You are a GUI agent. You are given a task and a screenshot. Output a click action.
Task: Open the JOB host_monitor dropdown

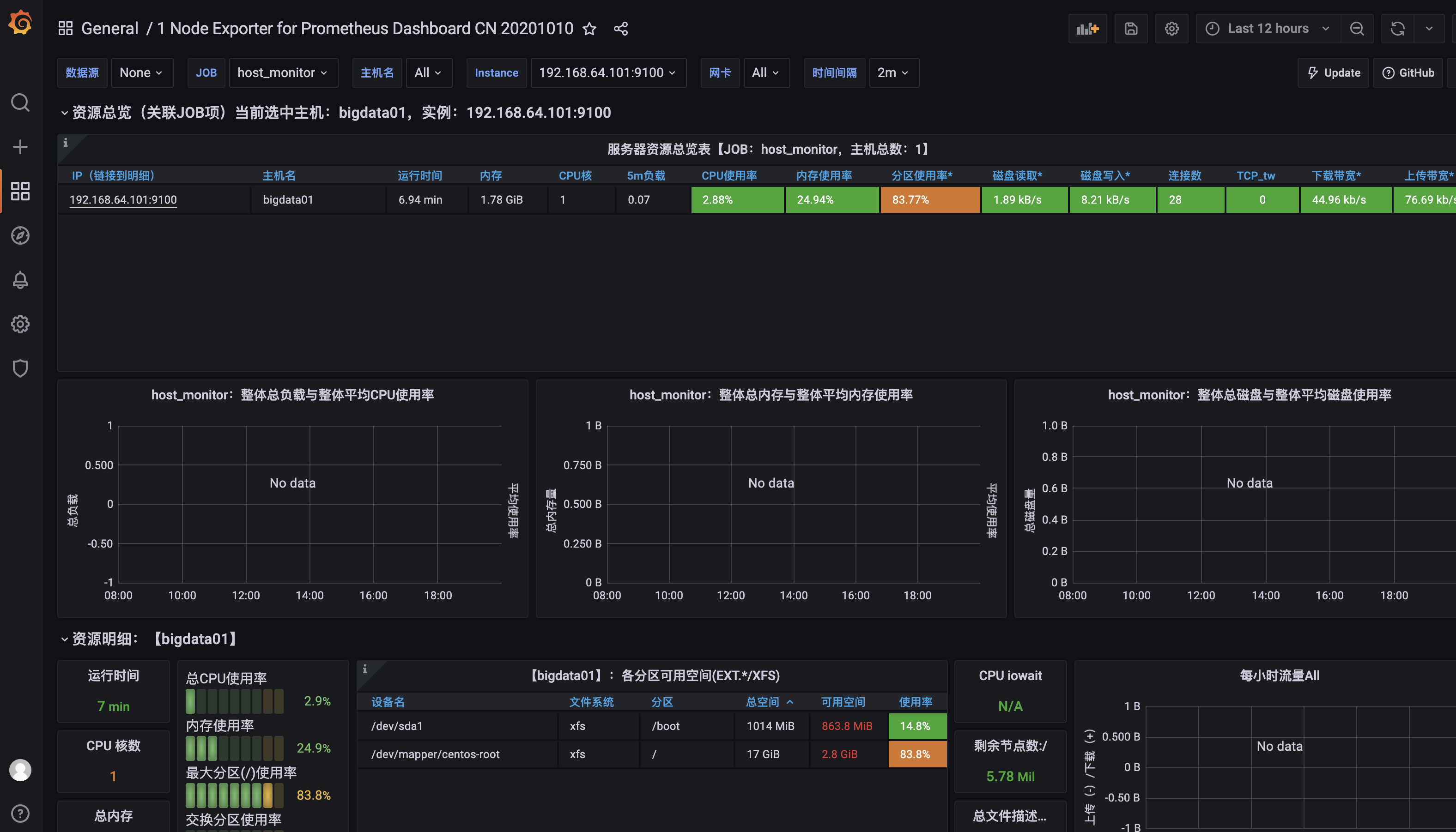[x=284, y=72]
